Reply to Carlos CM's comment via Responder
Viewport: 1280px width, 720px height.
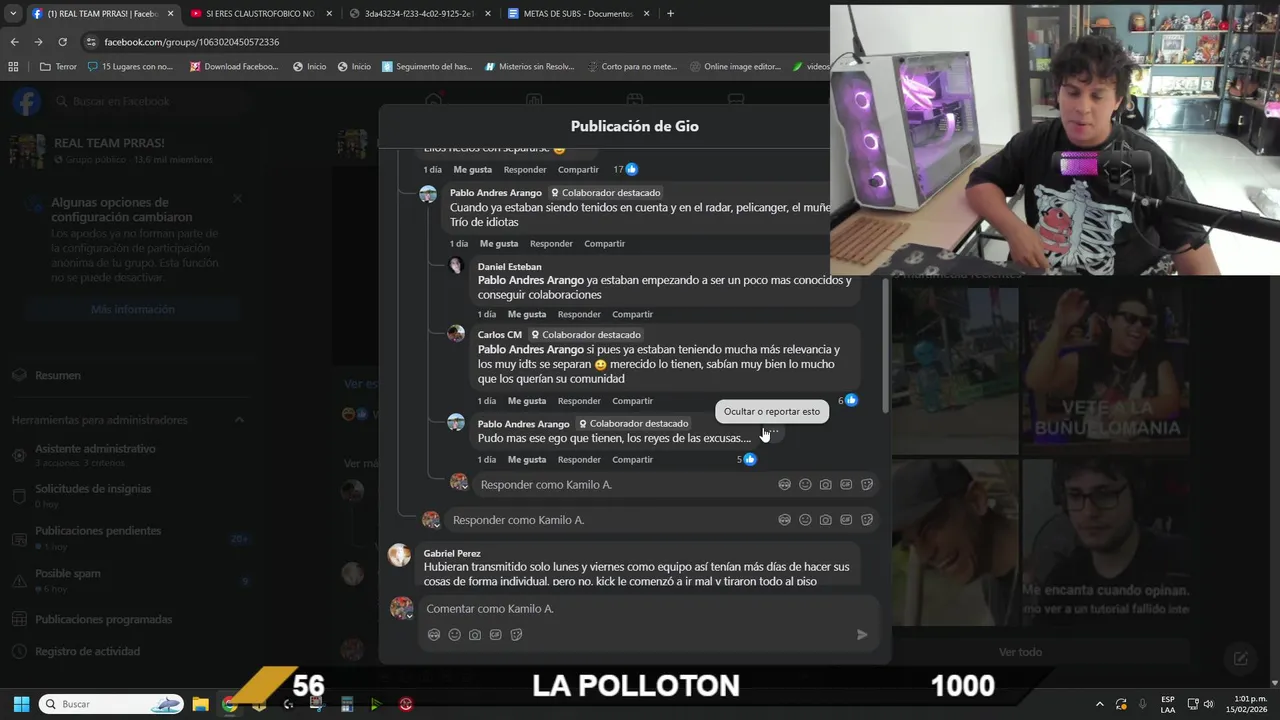click(x=579, y=401)
